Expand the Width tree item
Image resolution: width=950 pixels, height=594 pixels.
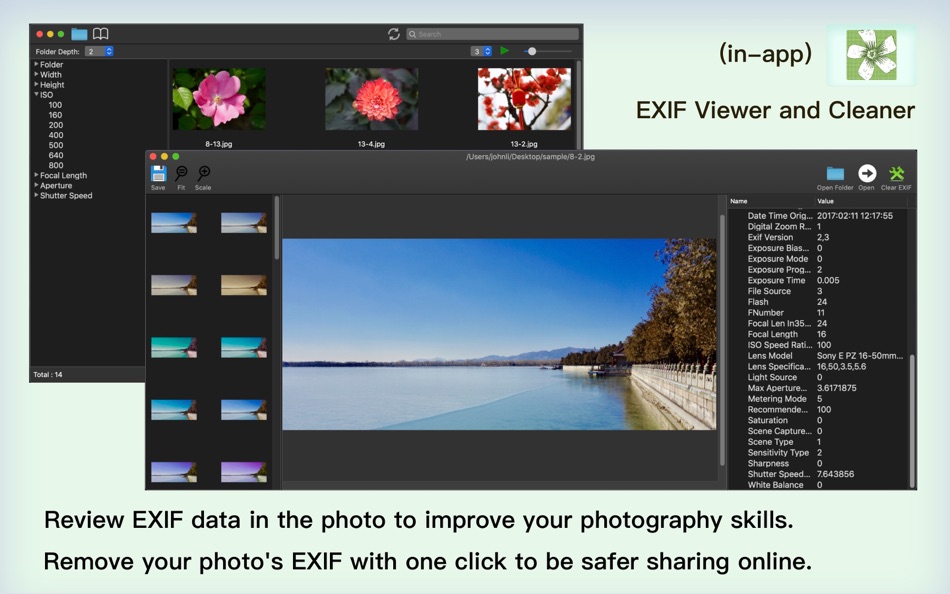point(36,74)
